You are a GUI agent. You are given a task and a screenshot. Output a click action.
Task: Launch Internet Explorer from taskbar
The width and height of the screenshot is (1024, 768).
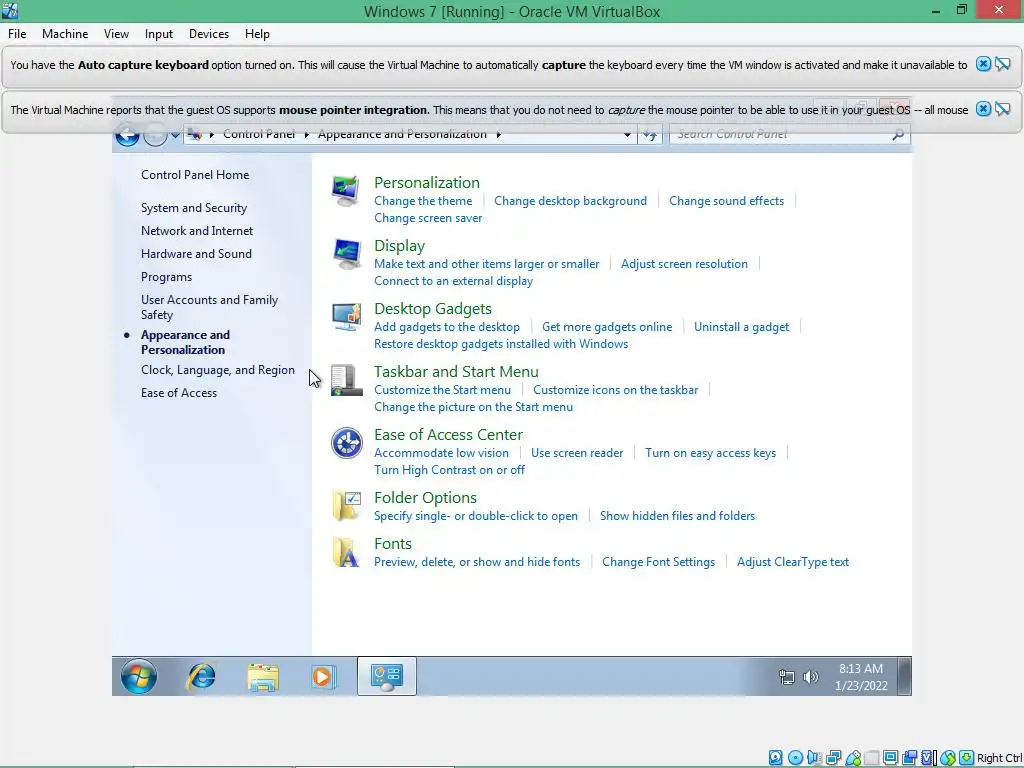click(x=201, y=676)
